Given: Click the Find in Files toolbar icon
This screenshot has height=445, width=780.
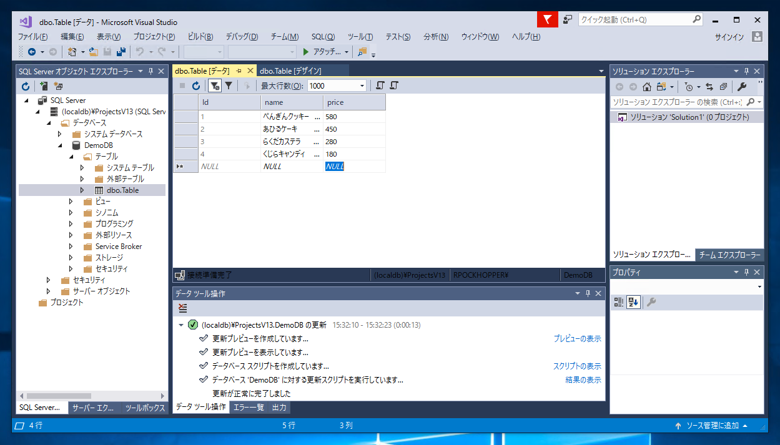Looking at the screenshot, I should point(362,52).
